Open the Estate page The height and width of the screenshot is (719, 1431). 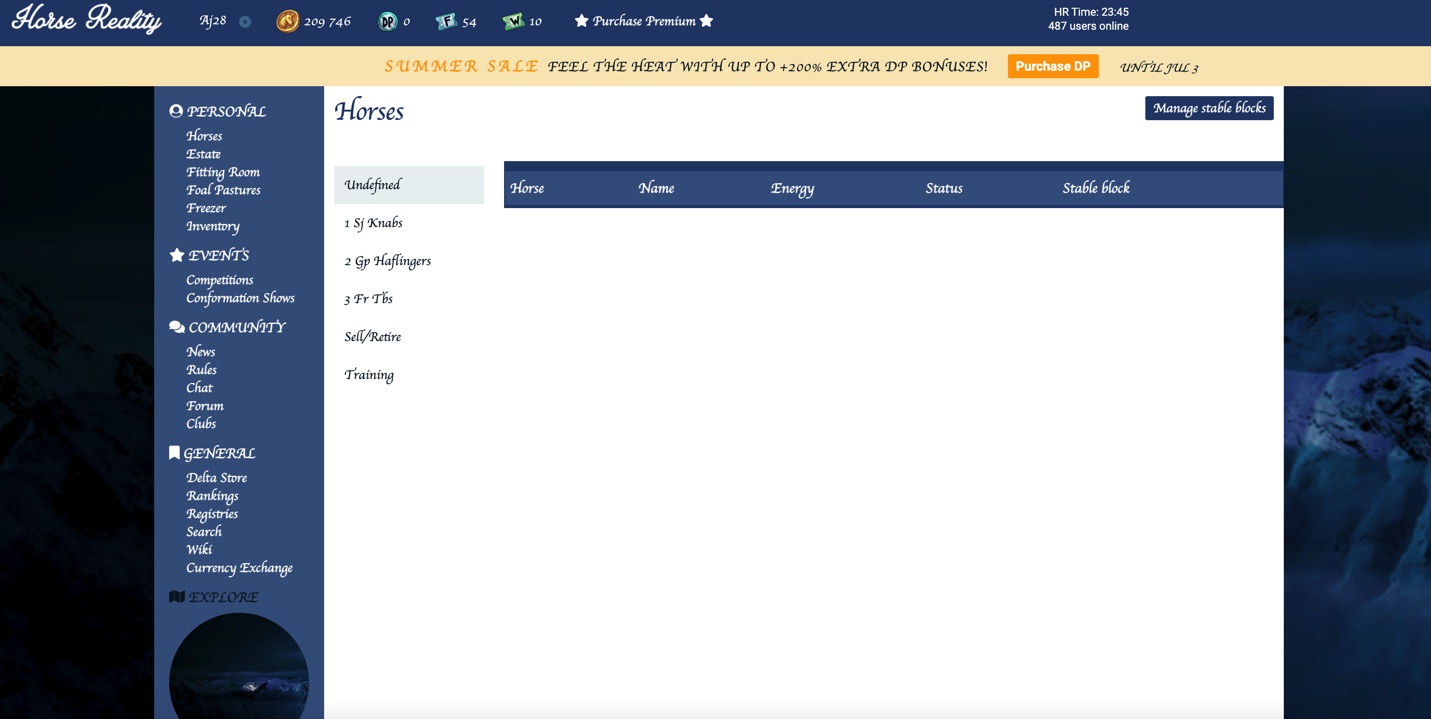tap(203, 154)
